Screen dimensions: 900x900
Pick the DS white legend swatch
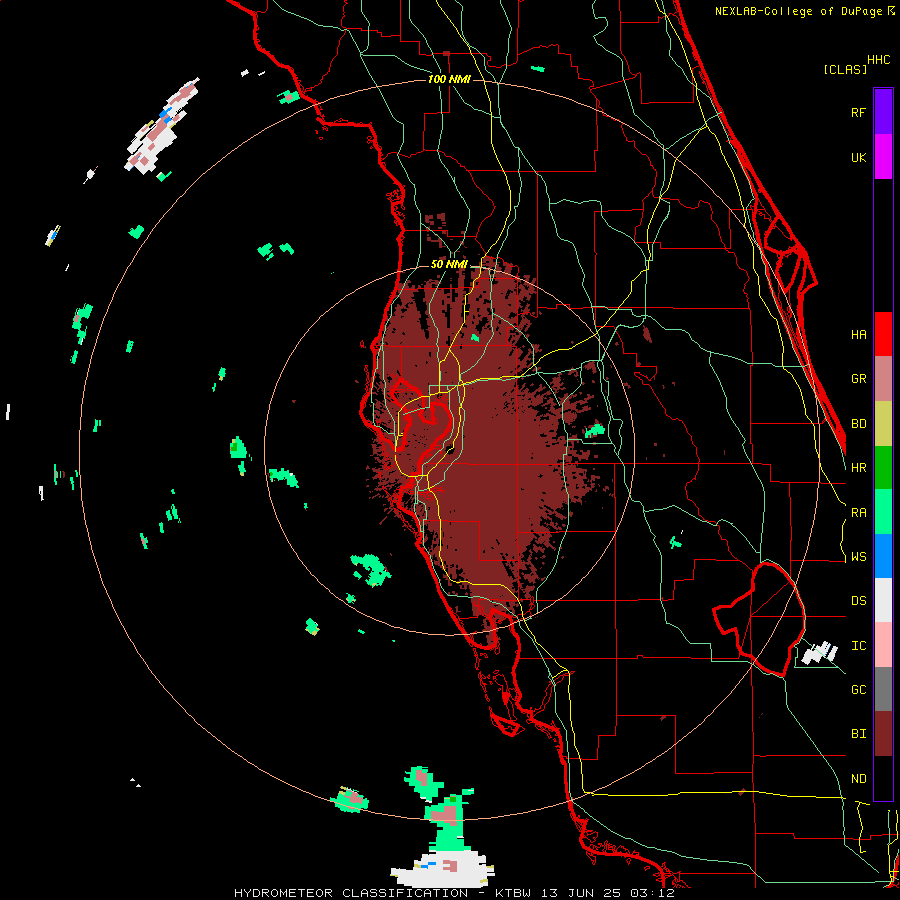click(x=883, y=600)
